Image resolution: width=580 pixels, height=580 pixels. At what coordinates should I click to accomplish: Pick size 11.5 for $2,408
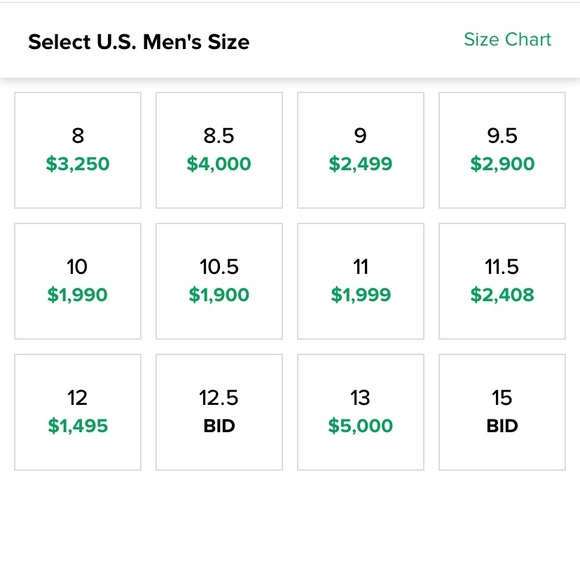[502, 281]
